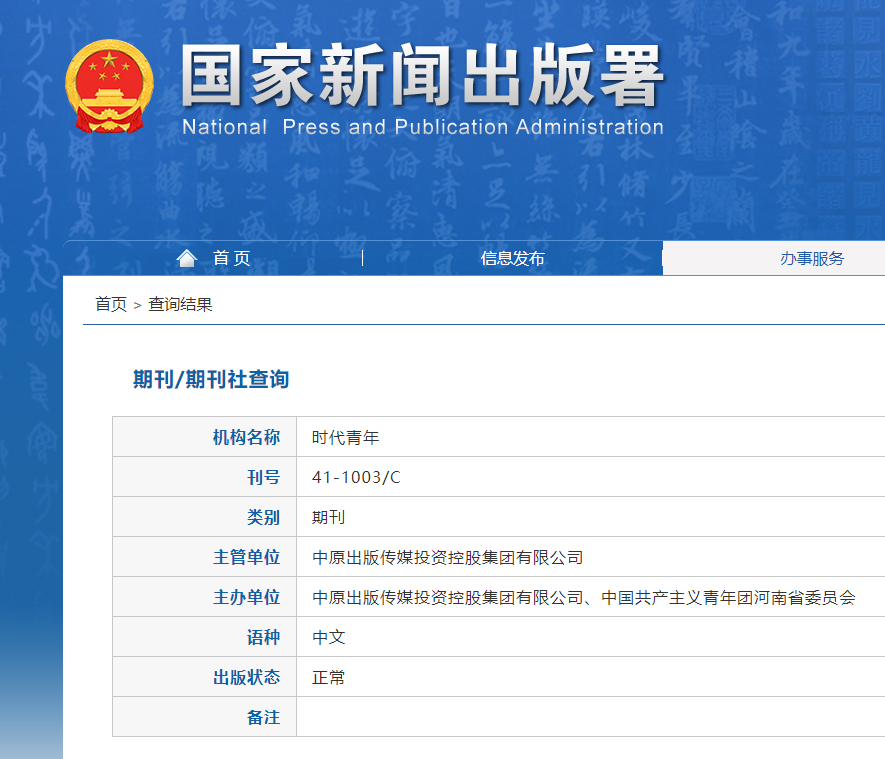Select the 机构名称 label cell
This screenshot has width=885, height=759.
(x=204, y=437)
